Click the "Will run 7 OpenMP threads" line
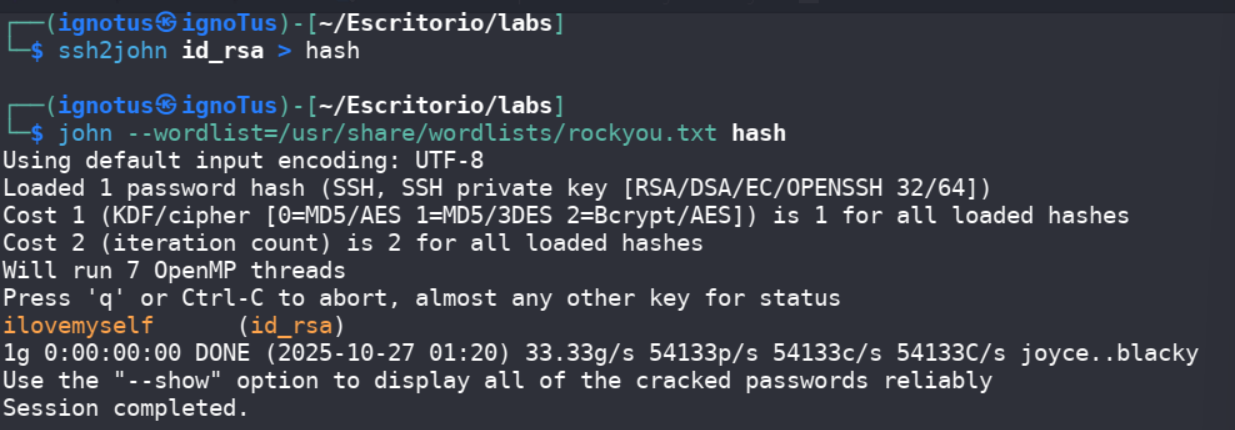 [x=174, y=270]
